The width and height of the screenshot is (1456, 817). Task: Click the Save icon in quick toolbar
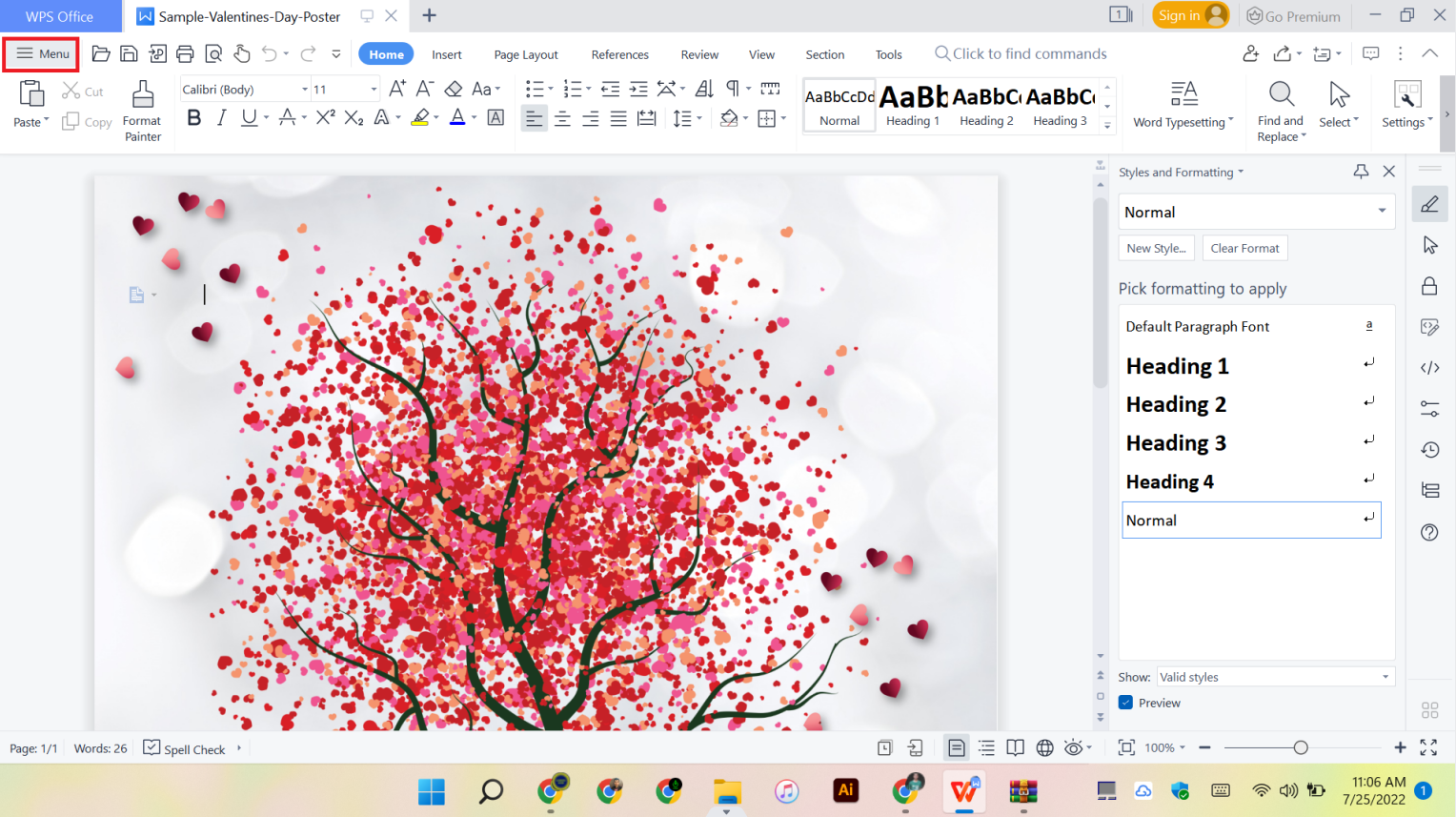pyautogui.click(x=129, y=54)
